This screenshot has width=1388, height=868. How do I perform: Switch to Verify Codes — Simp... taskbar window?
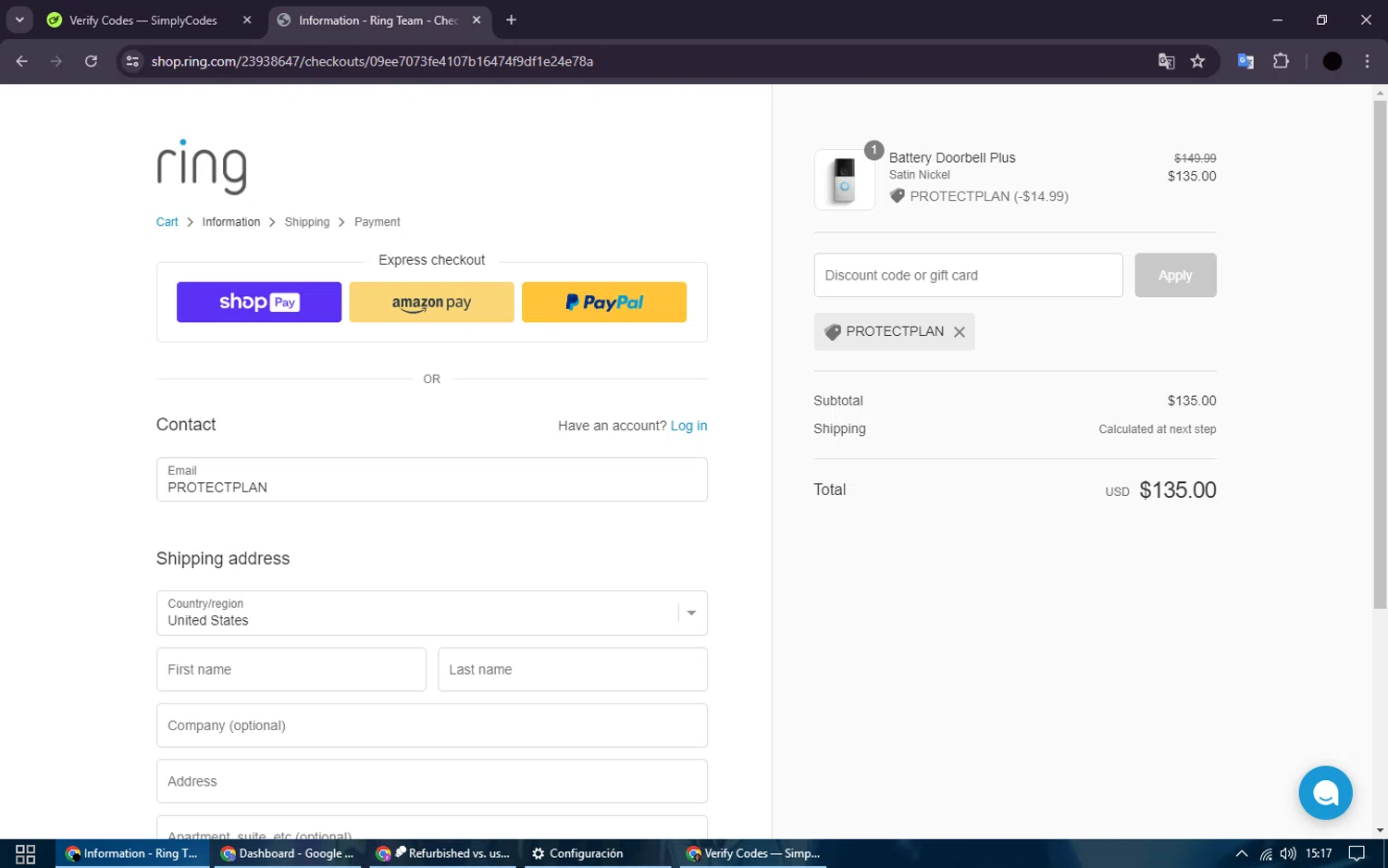tap(753, 853)
